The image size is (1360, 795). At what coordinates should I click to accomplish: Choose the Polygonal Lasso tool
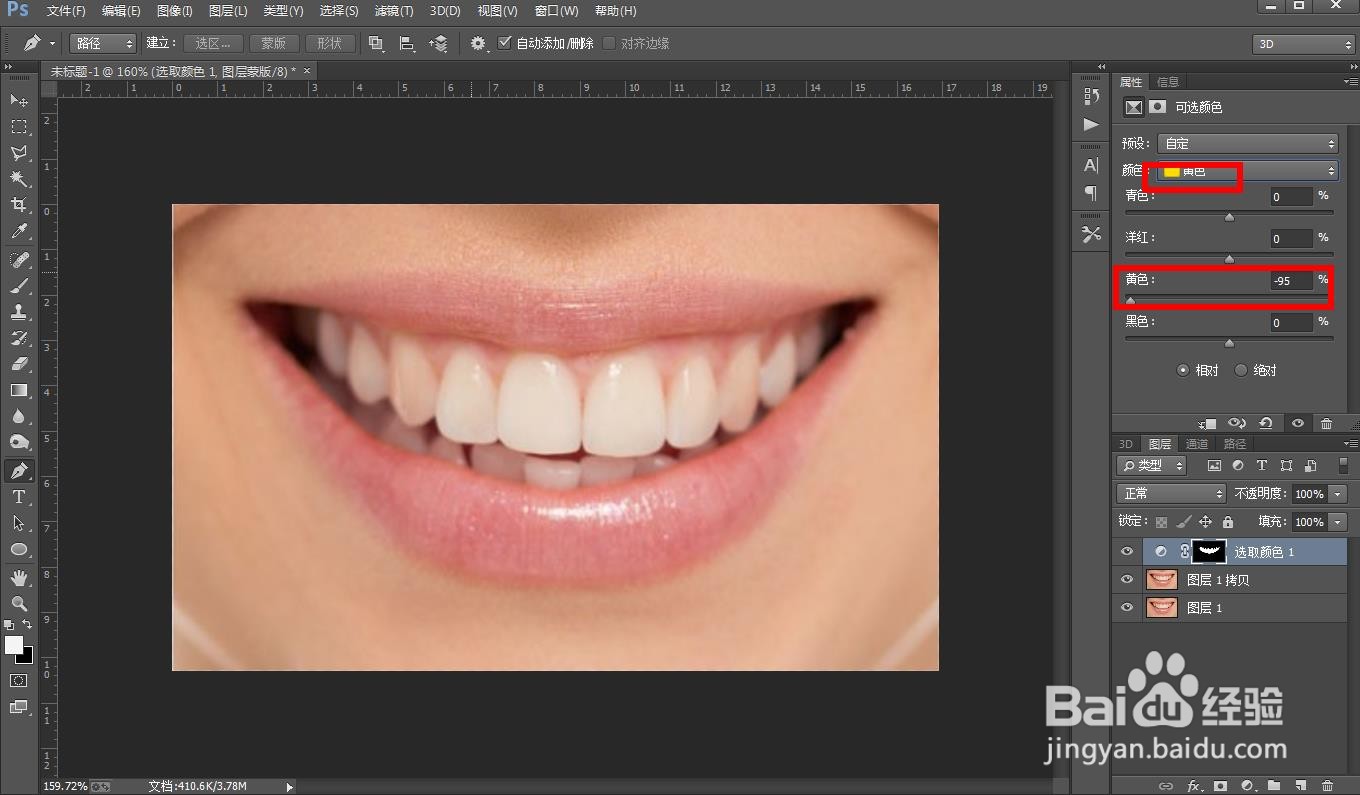[19, 153]
